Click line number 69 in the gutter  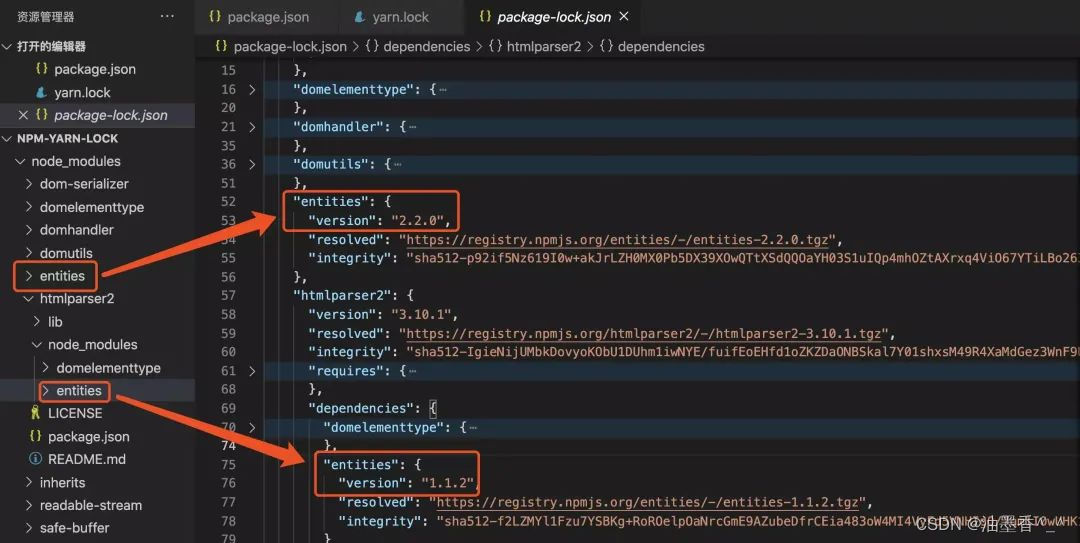click(228, 409)
